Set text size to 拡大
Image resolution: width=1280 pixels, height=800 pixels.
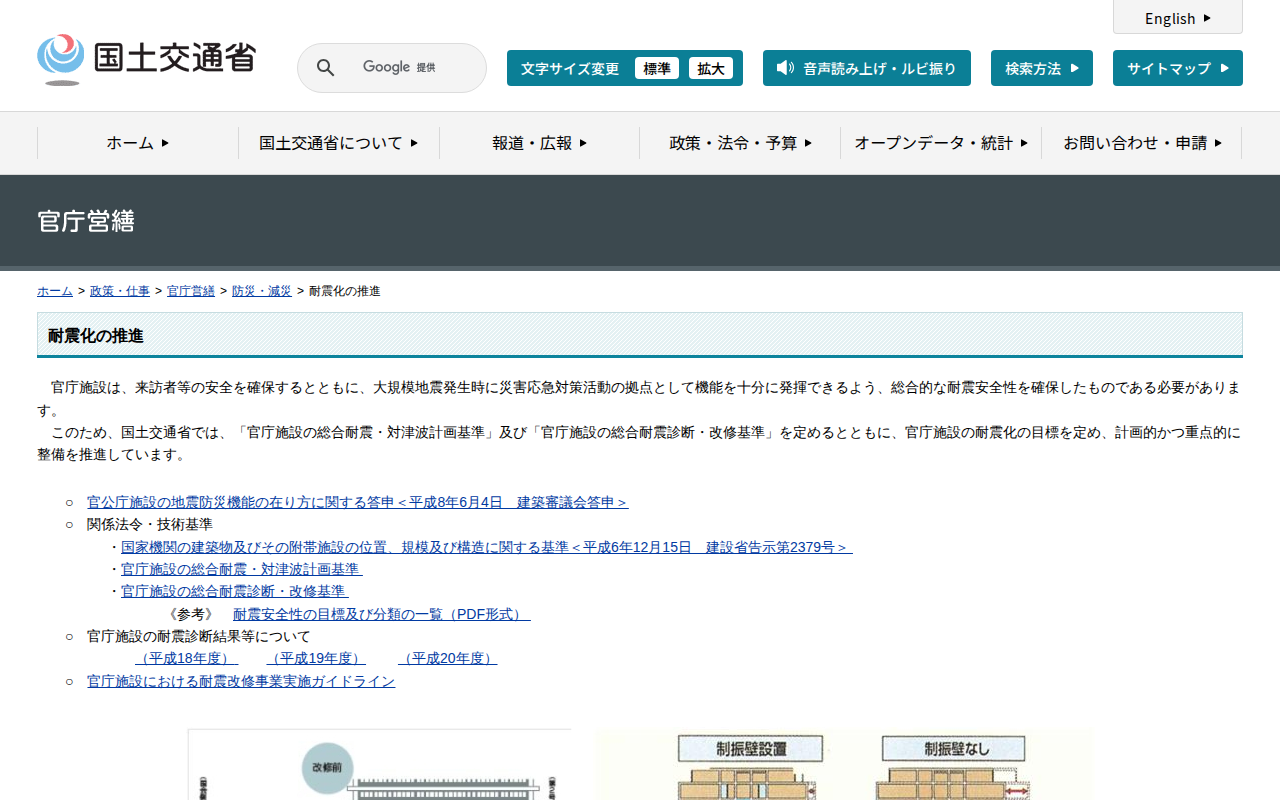[x=711, y=68]
